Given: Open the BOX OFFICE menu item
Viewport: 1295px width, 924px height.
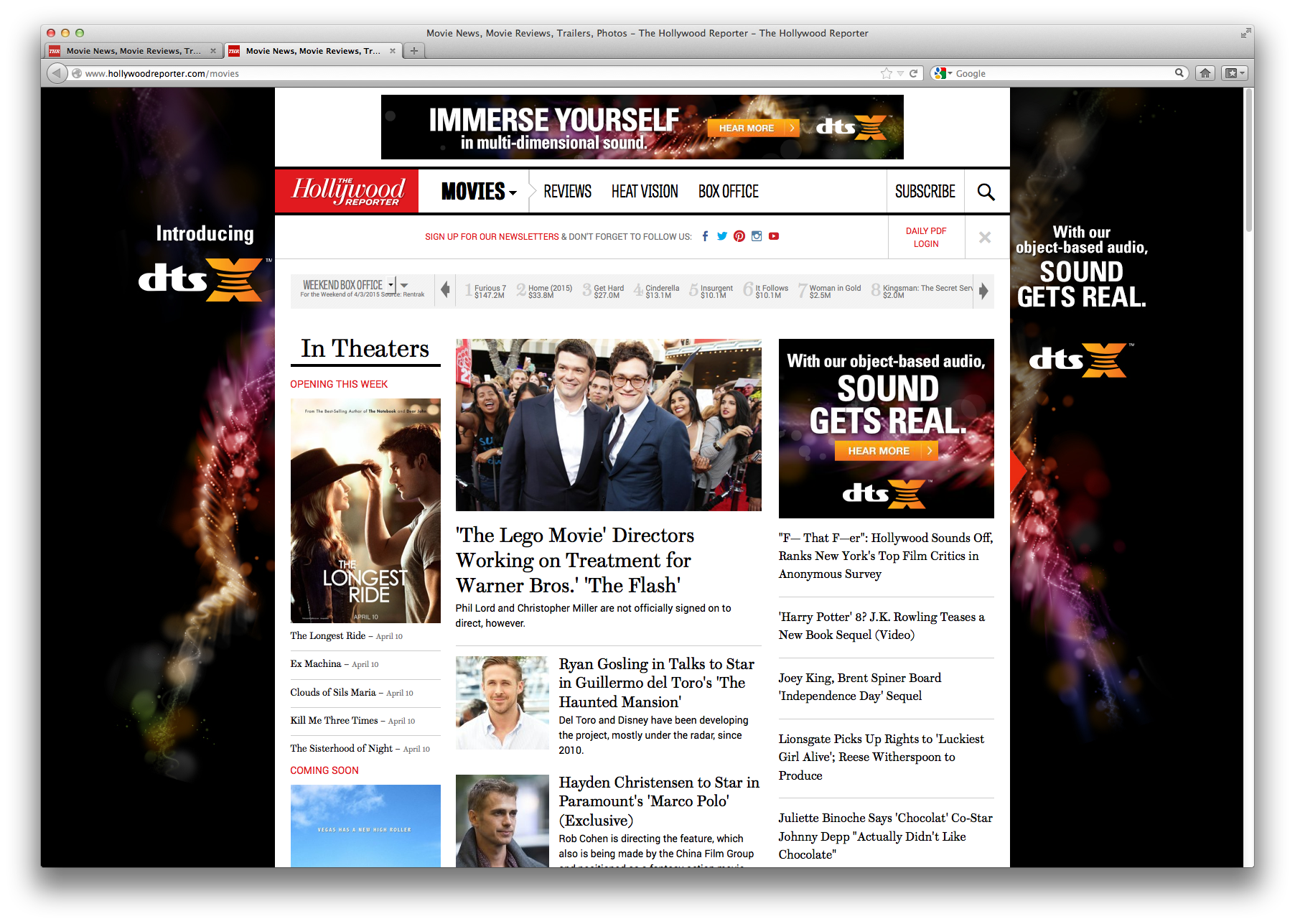Looking at the screenshot, I should click(729, 192).
